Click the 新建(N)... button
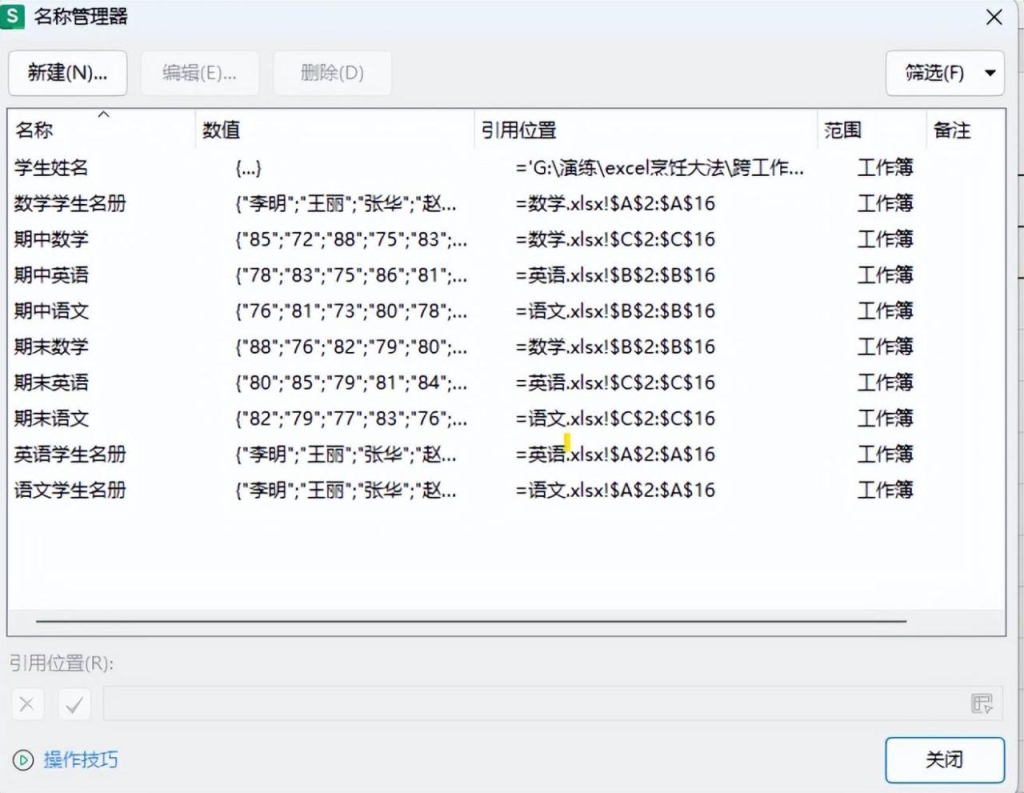This screenshot has height=793, width=1024. point(67,73)
